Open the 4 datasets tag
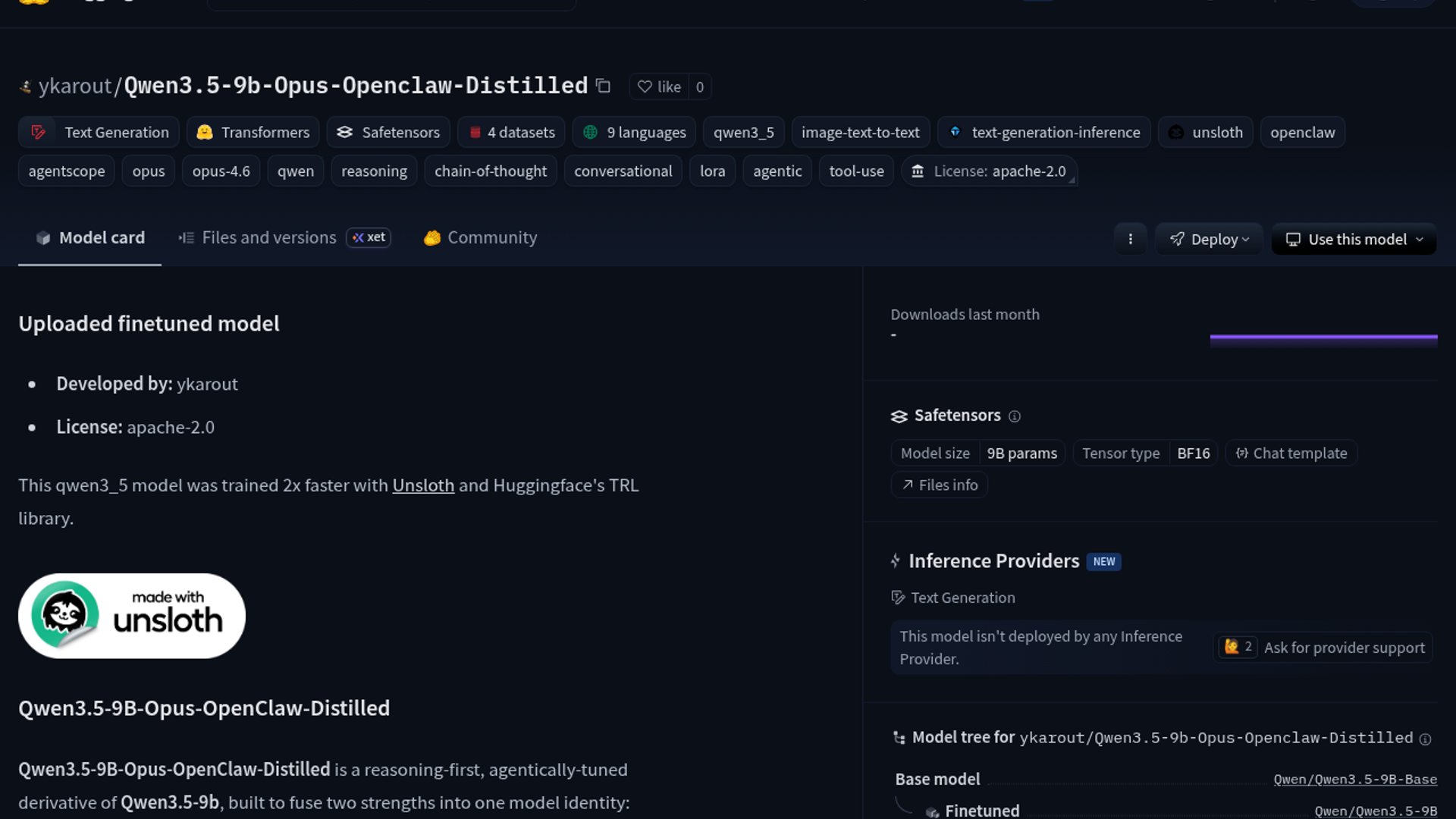 [511, 133]
